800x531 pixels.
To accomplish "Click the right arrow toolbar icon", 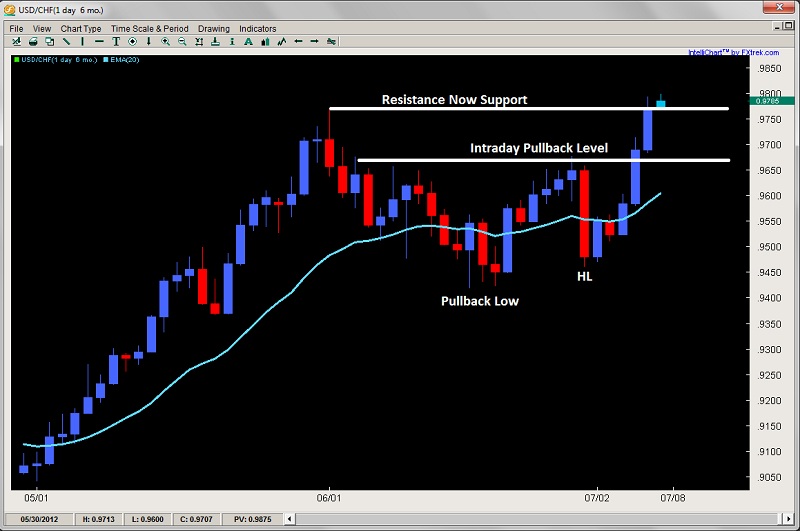I will 315,41.
